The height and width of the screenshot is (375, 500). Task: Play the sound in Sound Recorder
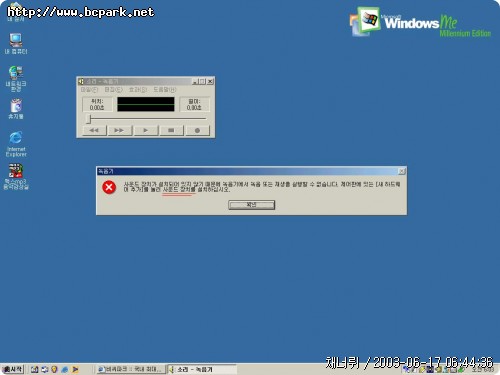(x=145, y=130)
